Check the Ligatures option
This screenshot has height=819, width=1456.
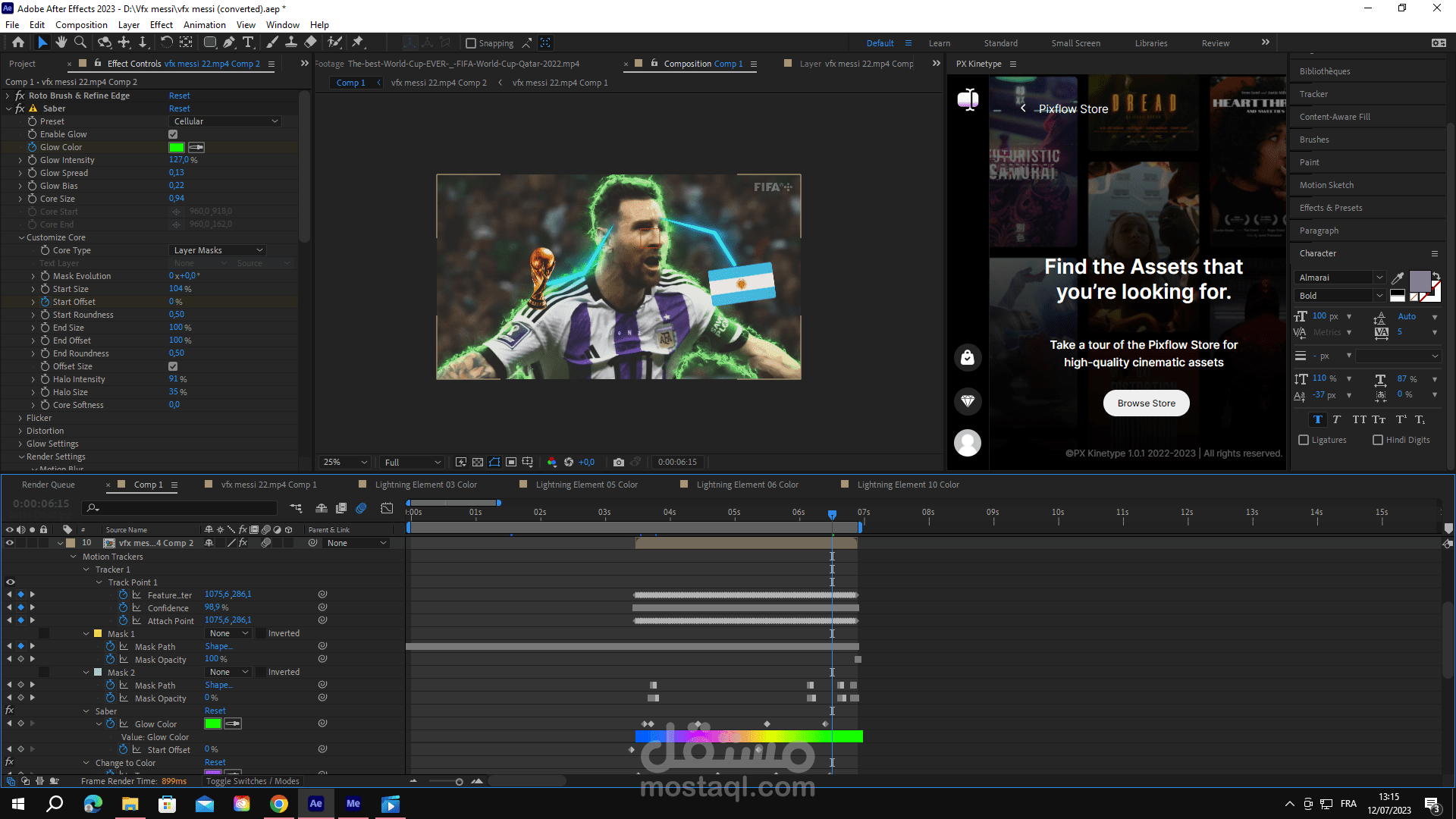1304,440
